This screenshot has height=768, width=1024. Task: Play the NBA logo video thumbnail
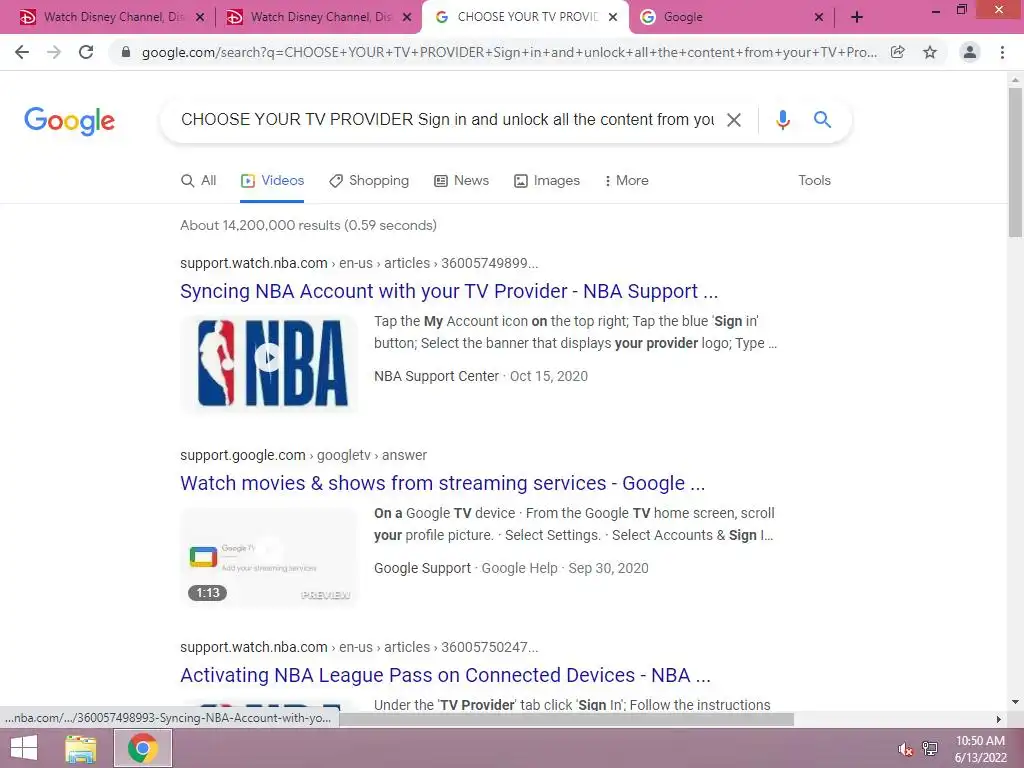(269, 363)
